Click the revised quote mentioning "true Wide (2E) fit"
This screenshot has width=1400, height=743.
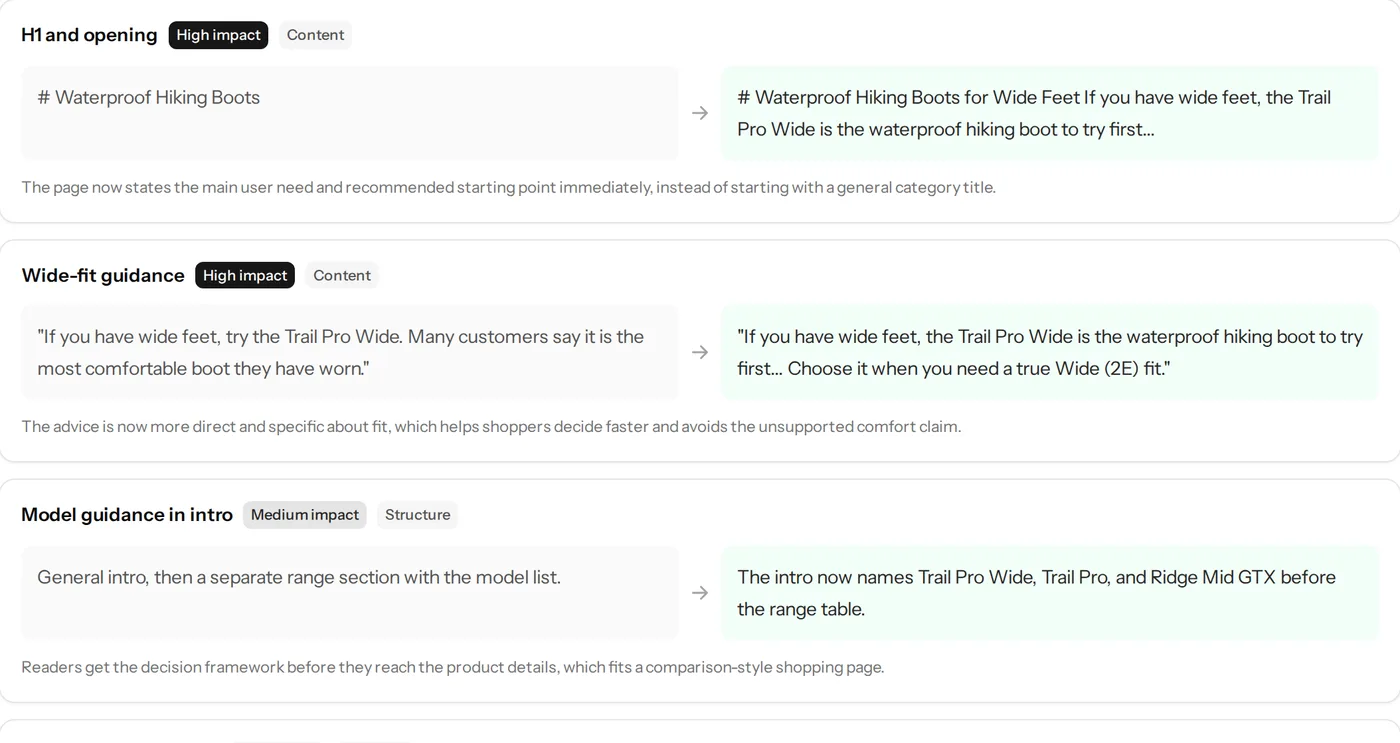[1050, 352]
